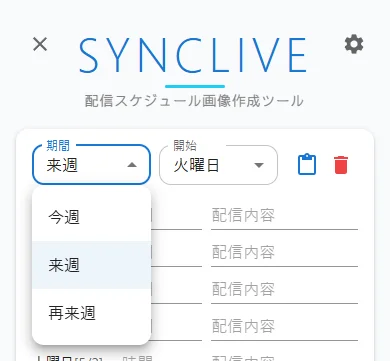Click the fourth 配信内容 input field
Image resolution: width=390 pixels, height=361 pixels.
(284, 327)
